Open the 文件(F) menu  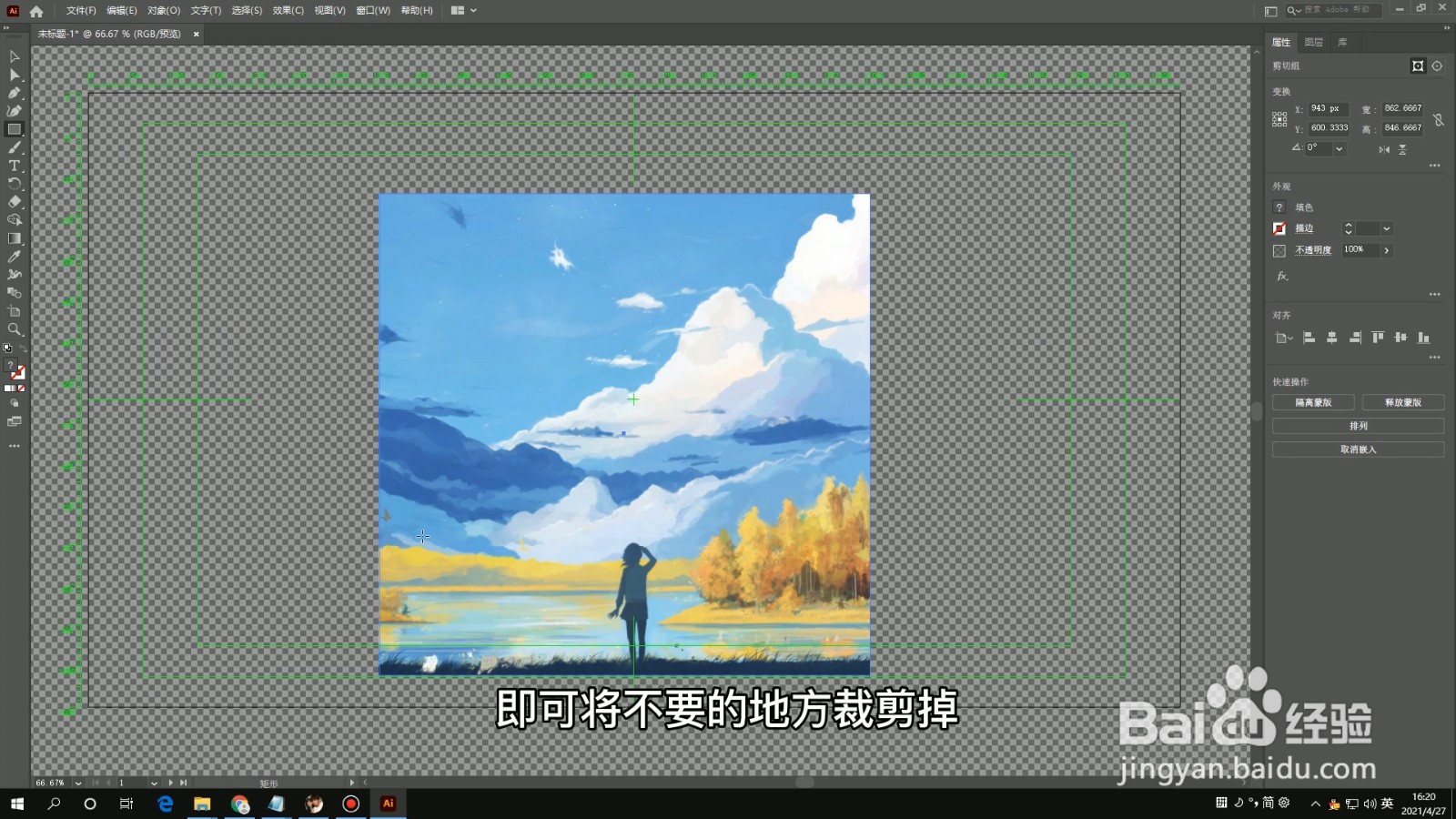pyautogui.click(x=81, y=11)
